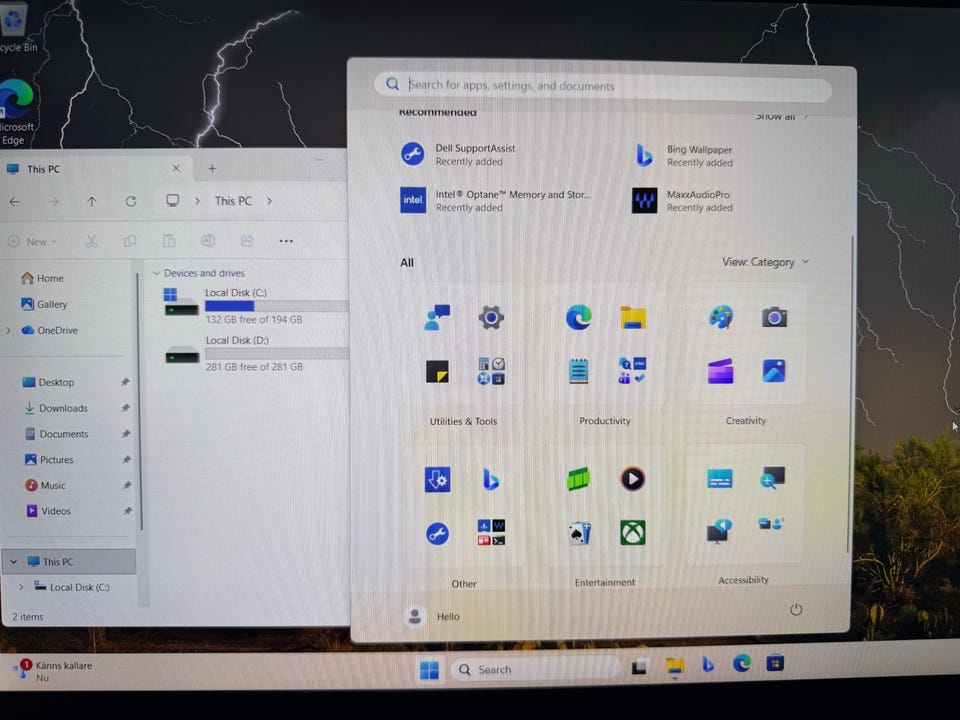Open Microsoft Edge from the taskbar

click(742, 663)
